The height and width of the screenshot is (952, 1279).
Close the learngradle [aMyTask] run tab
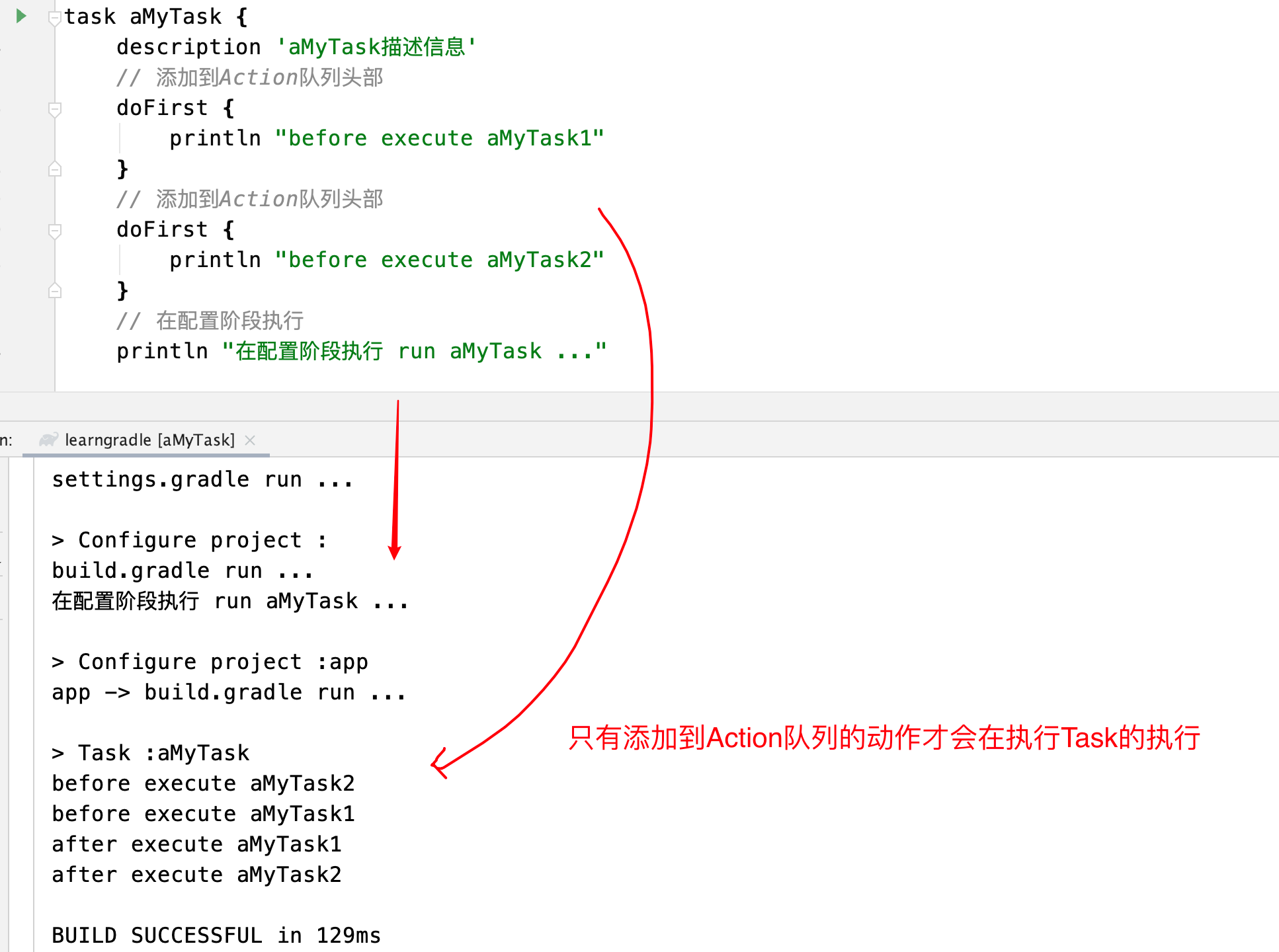click(x=250, y=440)
